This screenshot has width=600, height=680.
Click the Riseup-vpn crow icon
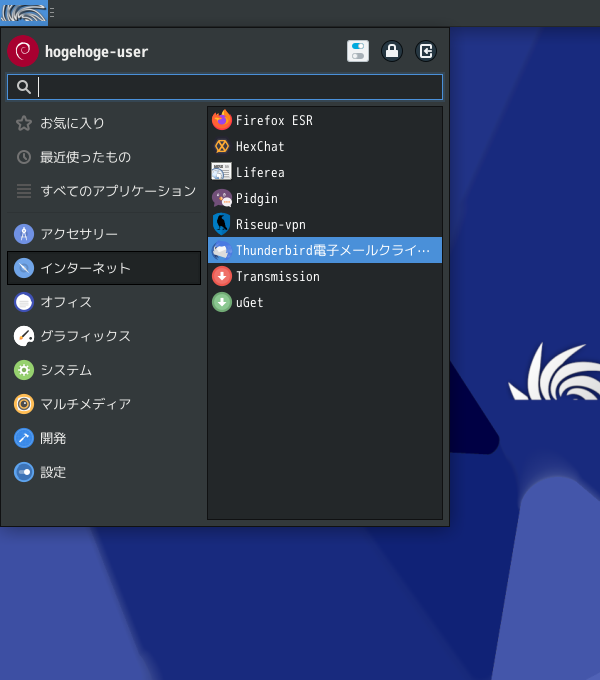tap(222, 224)
